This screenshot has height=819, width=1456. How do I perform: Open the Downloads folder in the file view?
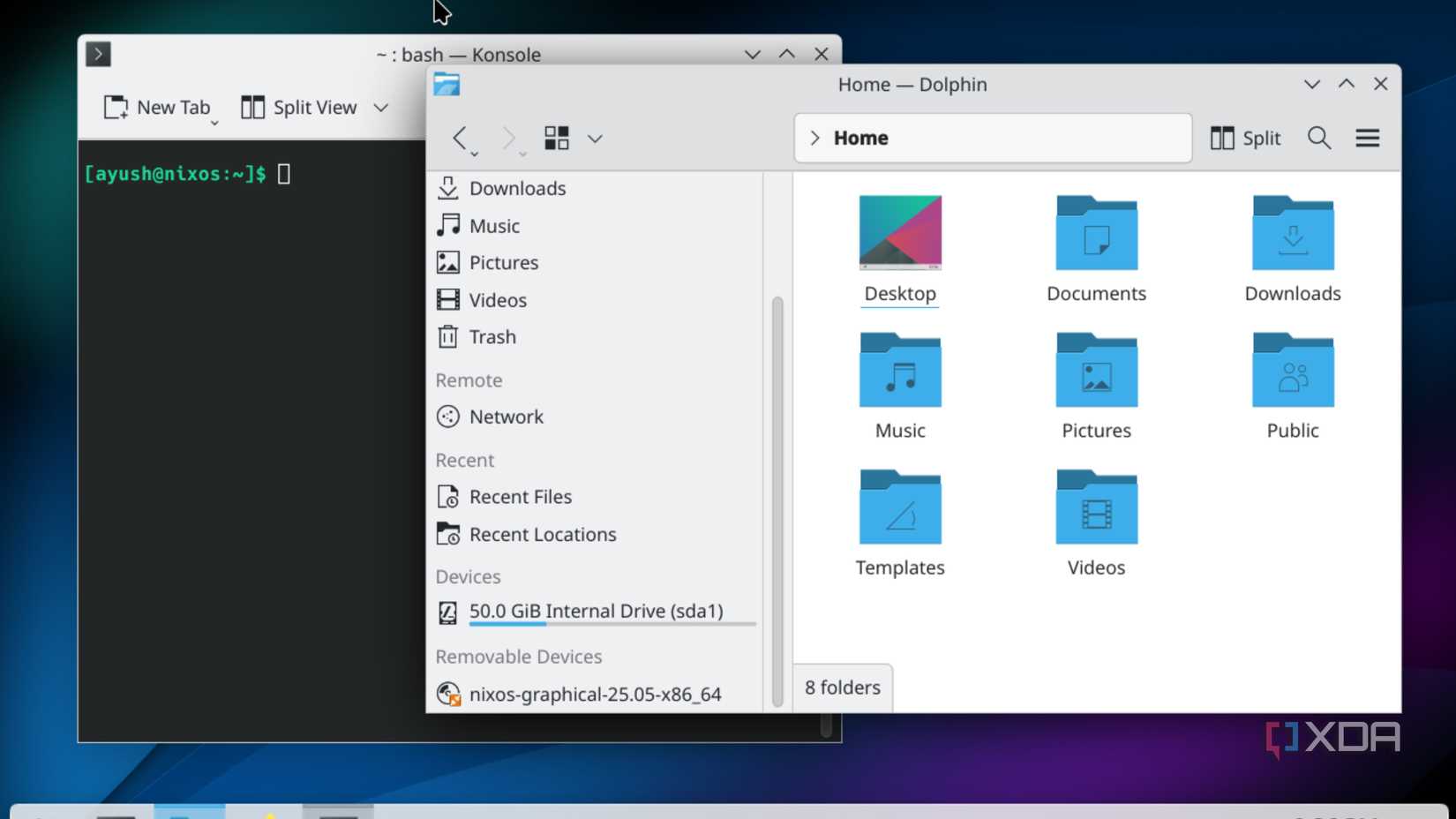click(x=1293, y=249)
